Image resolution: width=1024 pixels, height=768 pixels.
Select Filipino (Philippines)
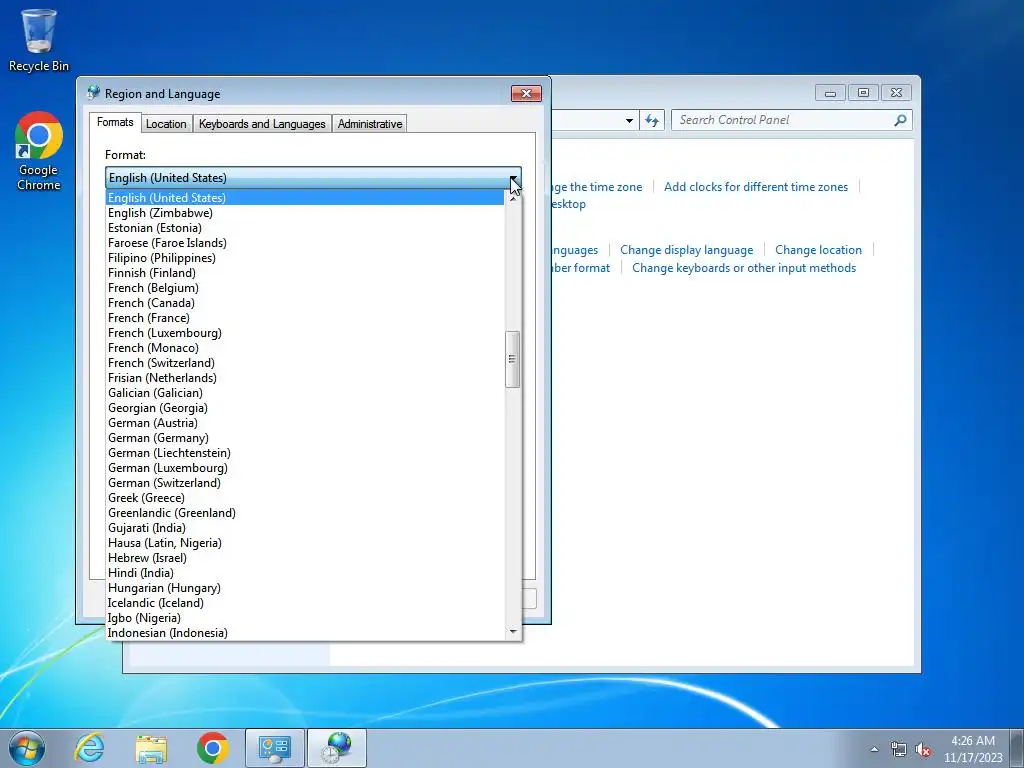tap(305, 258)
